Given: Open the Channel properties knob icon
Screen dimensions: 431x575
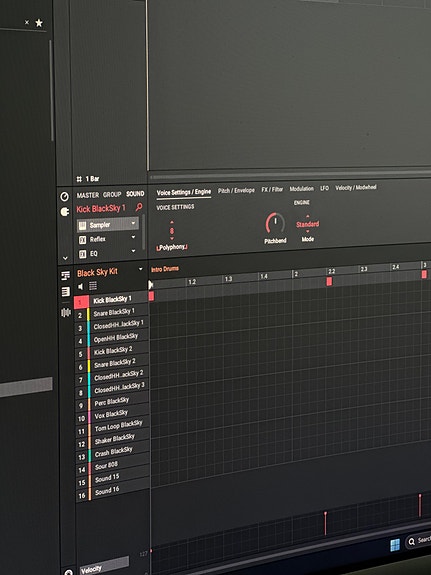Looking at the screenshot, I should (65, 197).
